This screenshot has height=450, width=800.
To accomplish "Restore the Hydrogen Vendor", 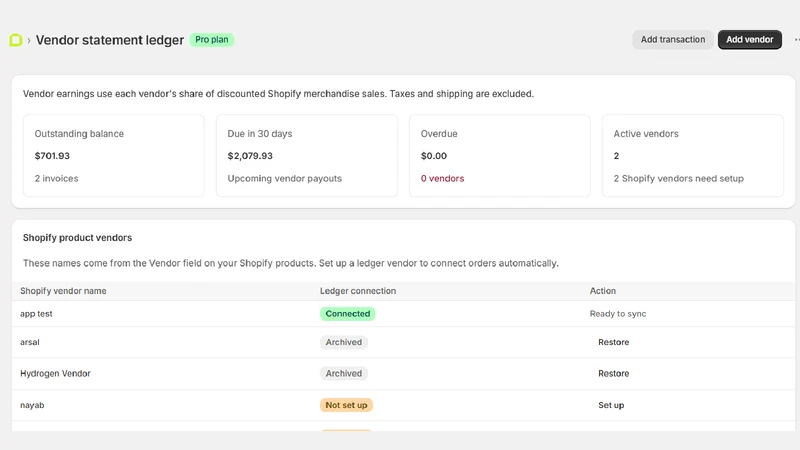I will click(x=613, y=373).
